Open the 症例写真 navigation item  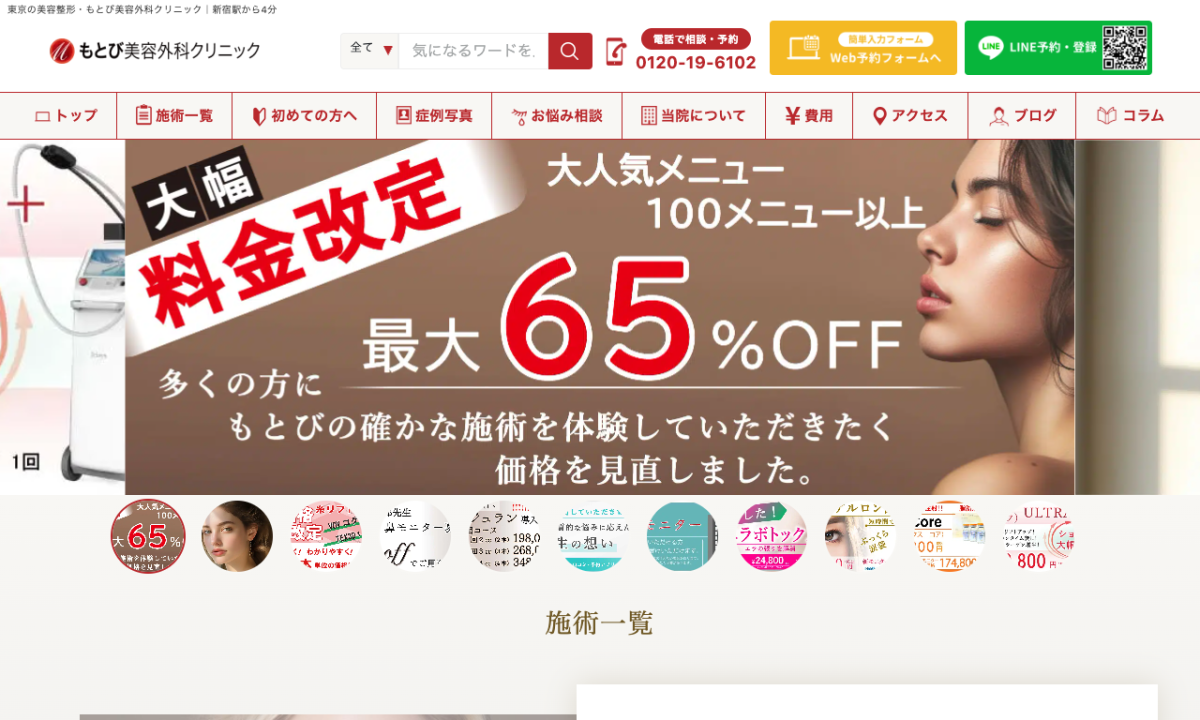click(x=434, y=116)
